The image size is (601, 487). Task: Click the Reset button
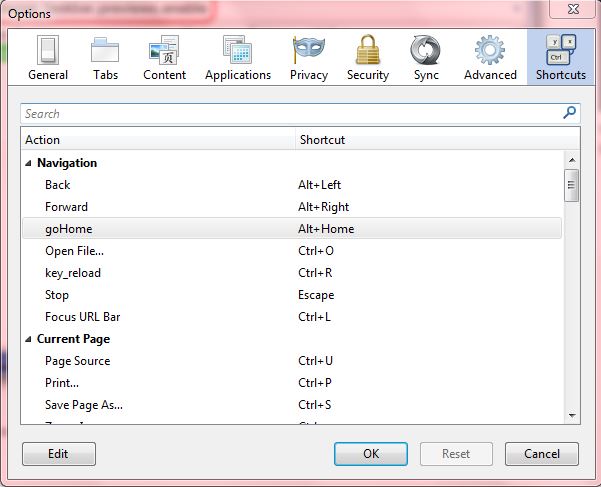pyautogui.click(x=456, y=454)
